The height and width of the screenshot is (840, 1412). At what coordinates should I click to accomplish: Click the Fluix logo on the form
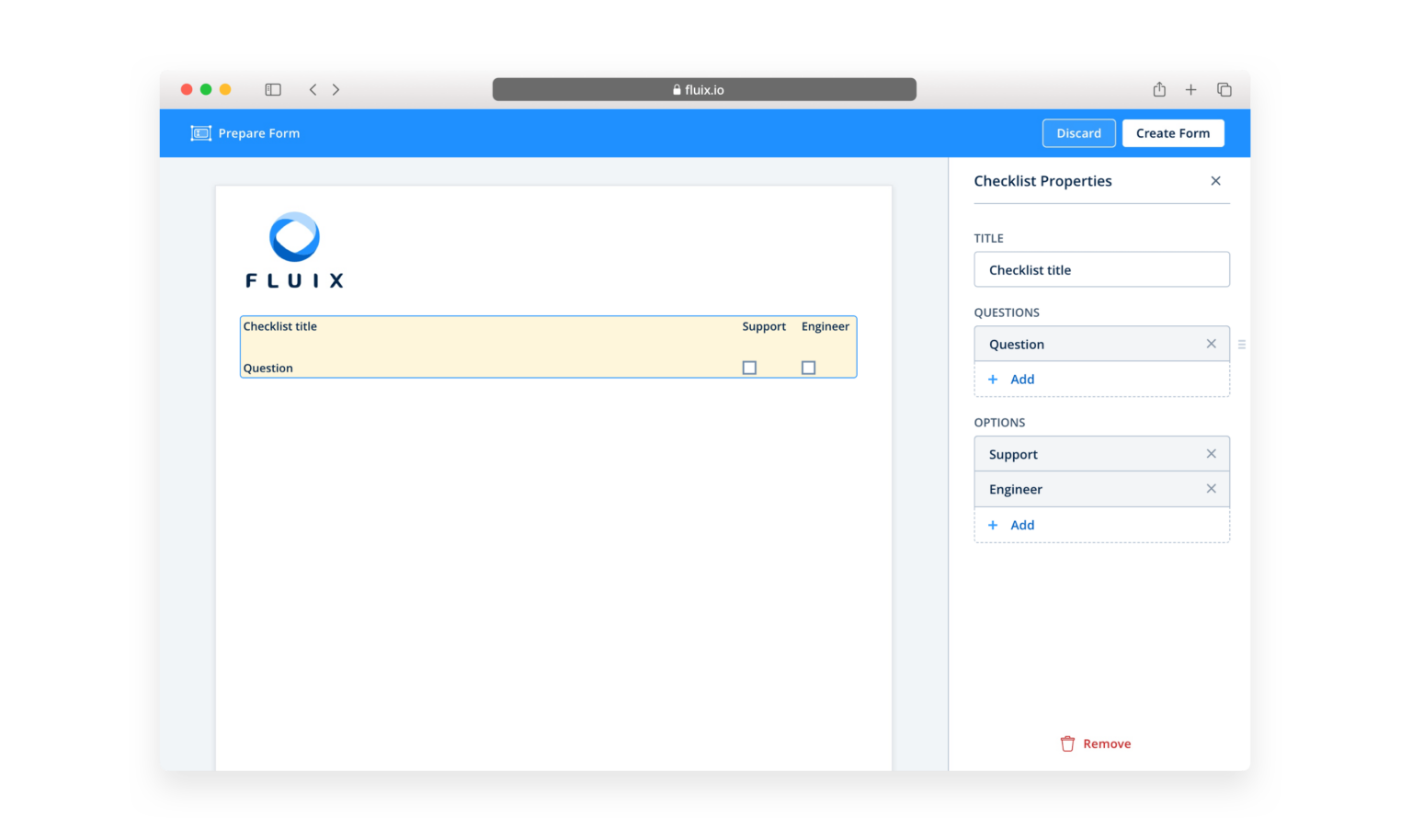292,248
